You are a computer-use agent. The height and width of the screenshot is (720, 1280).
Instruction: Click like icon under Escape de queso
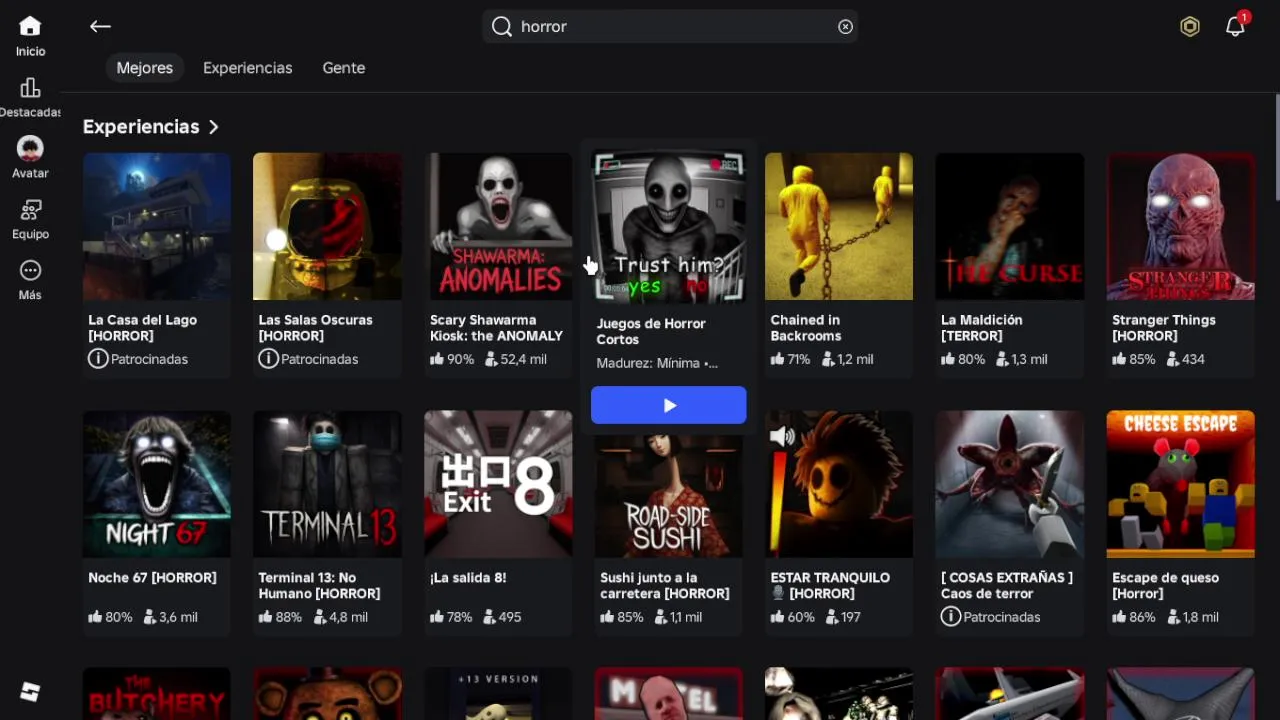[x=1119, y=617]
